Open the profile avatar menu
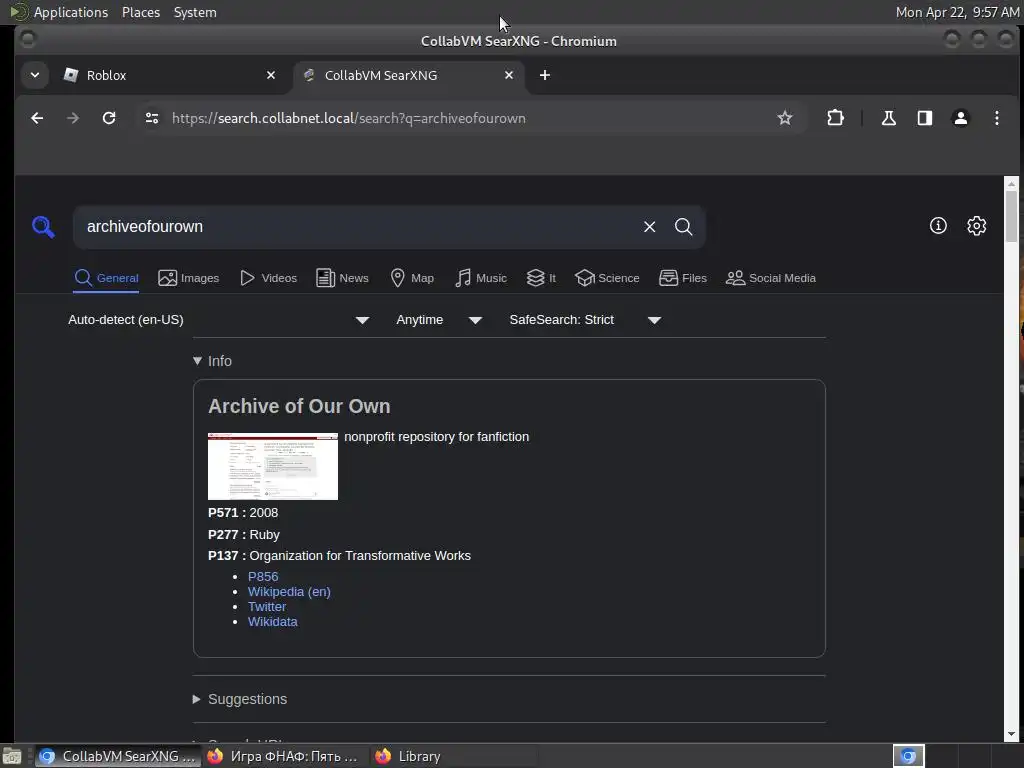This screenshot has width=1024, height=768. (960, 118)
